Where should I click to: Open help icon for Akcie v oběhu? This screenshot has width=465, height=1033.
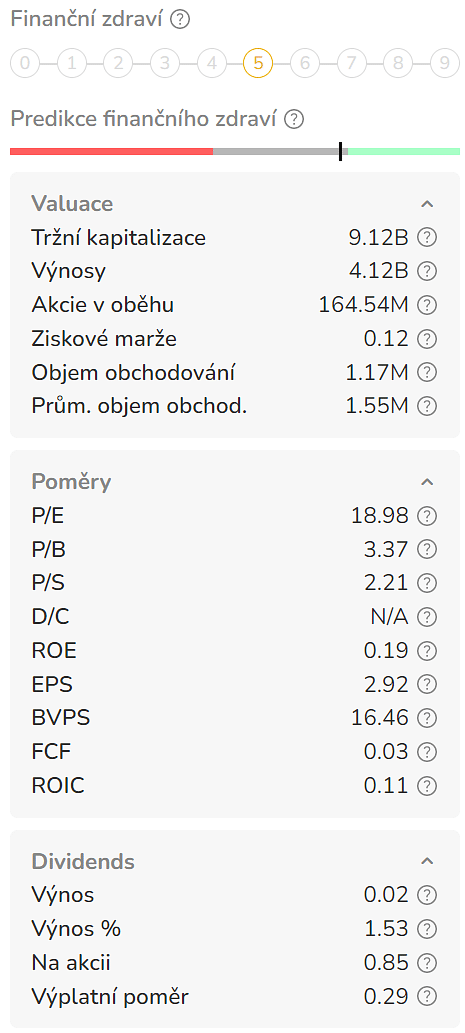pyautogui.click(x=427, y=305)
